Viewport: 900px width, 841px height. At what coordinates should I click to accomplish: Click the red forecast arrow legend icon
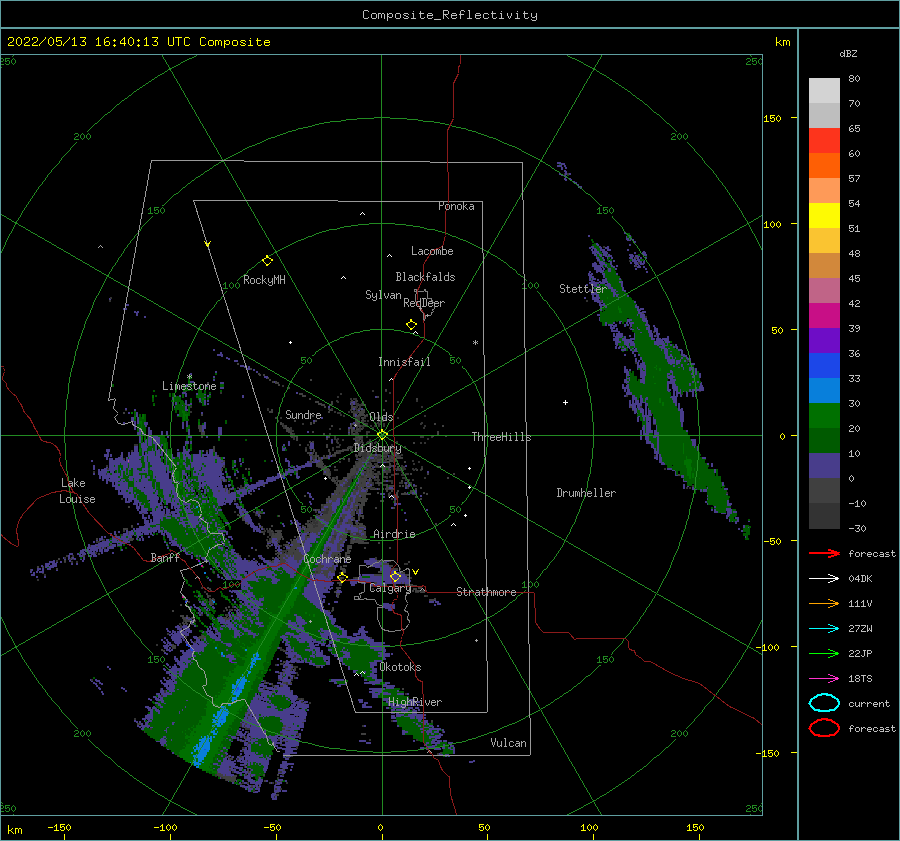click(x=824, y=553)
